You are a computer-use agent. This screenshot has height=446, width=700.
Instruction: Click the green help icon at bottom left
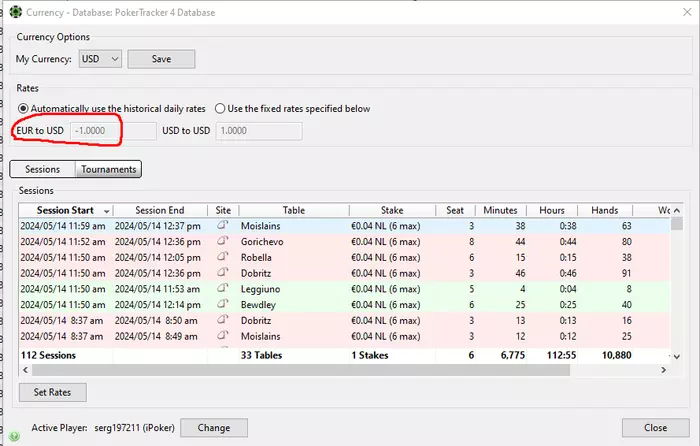(14, 436)
